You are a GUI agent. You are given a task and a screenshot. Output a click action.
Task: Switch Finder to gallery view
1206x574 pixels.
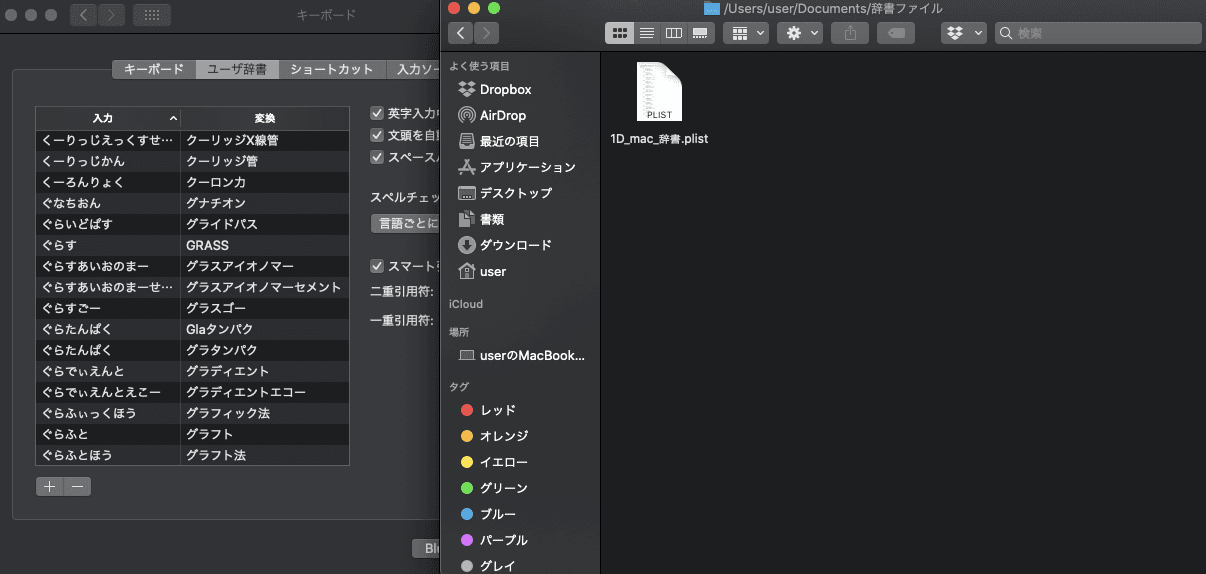pyautogui.click(x=700, y=33)
